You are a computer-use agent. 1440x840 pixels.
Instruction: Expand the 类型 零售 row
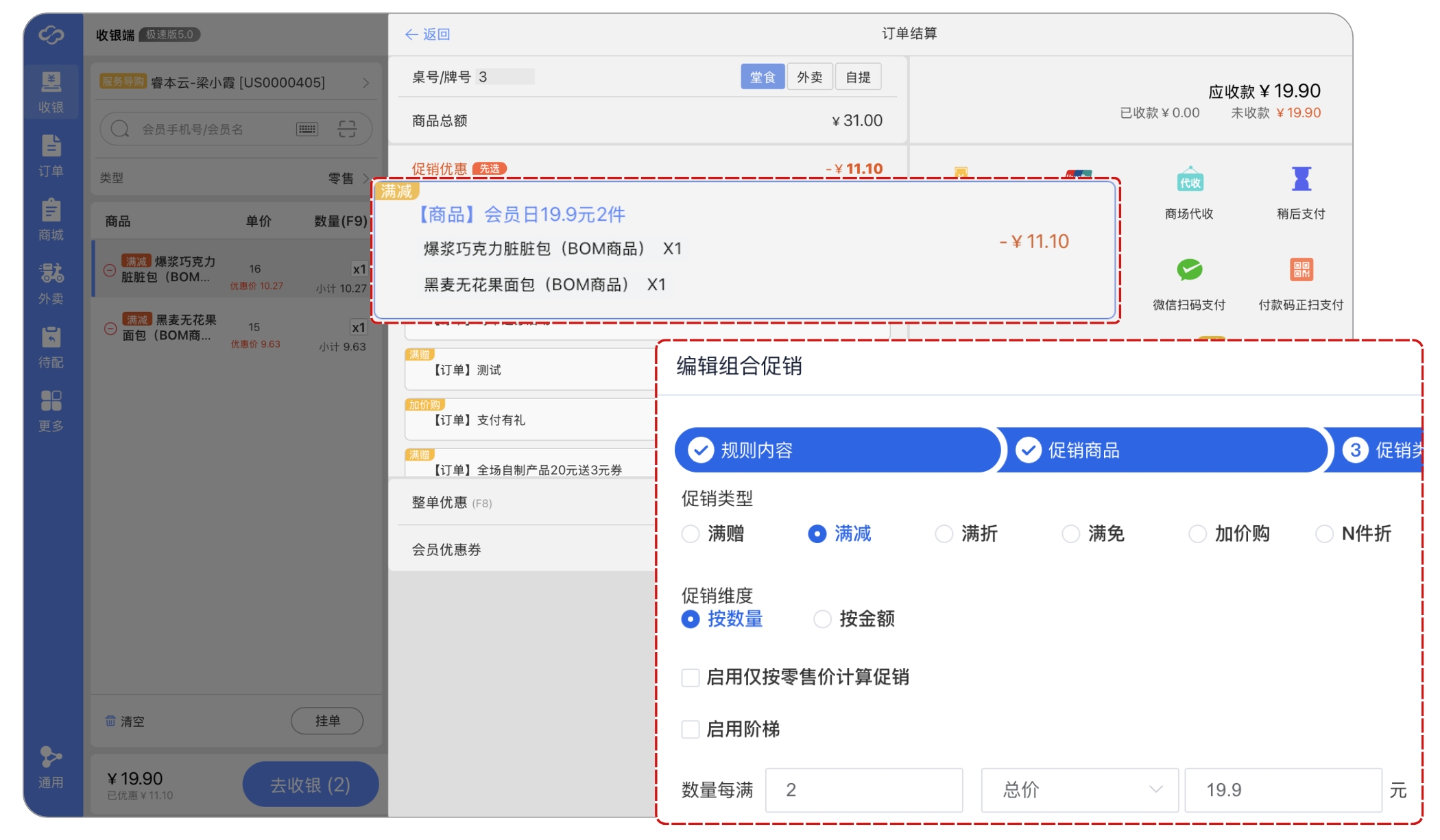[x=236, y=178]
